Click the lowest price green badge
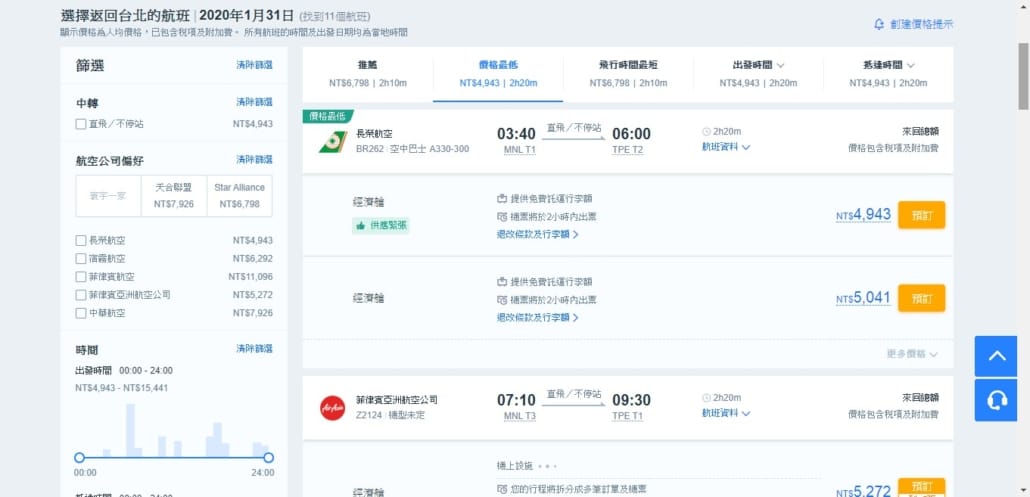Viewport: 1030px width, 497px height. click(328, 116)
